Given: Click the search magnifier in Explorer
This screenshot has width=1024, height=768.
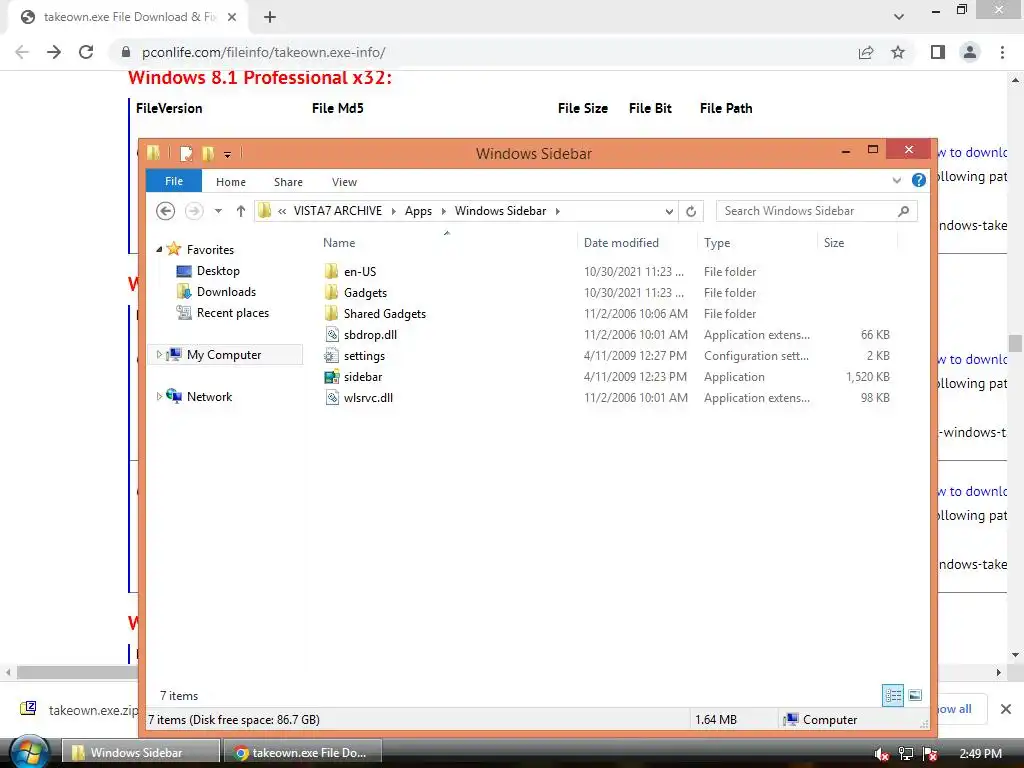Looking at the screenshot, I should pos(903,211).
